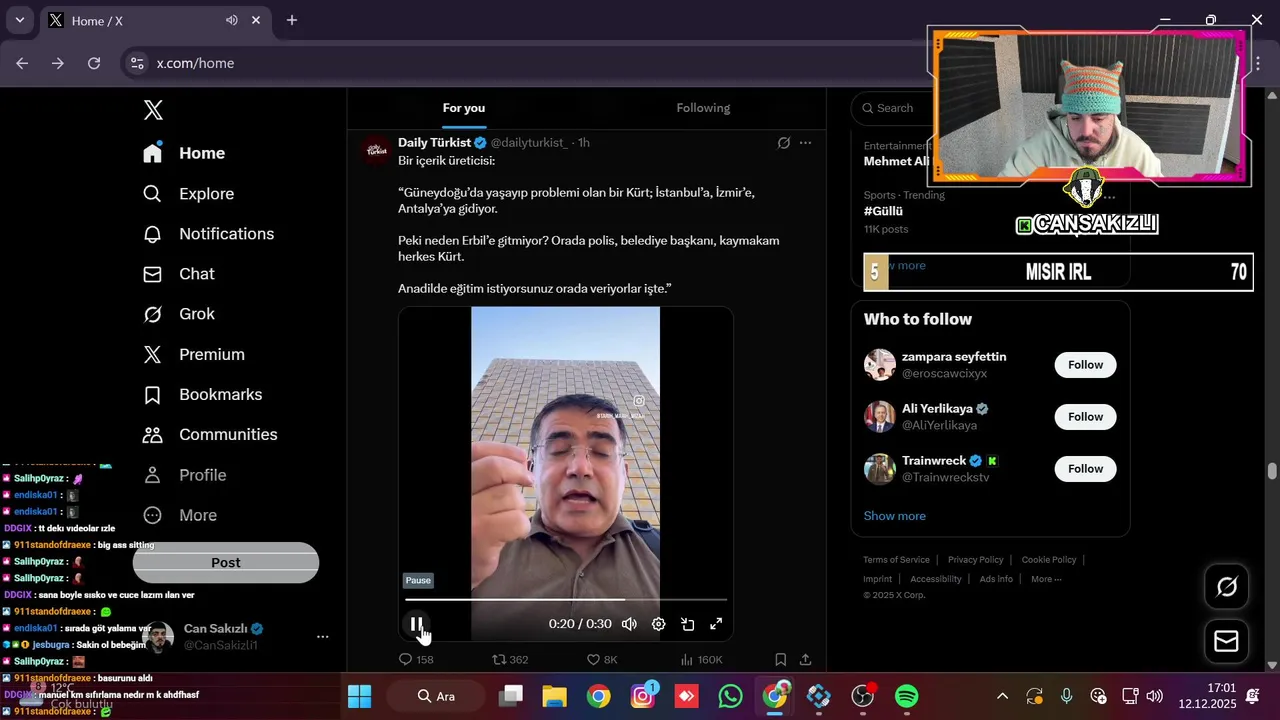The height and width of the screenshot is (720, 1280).
Task: Expand the video to fullscreen
Action: (716, 624)
